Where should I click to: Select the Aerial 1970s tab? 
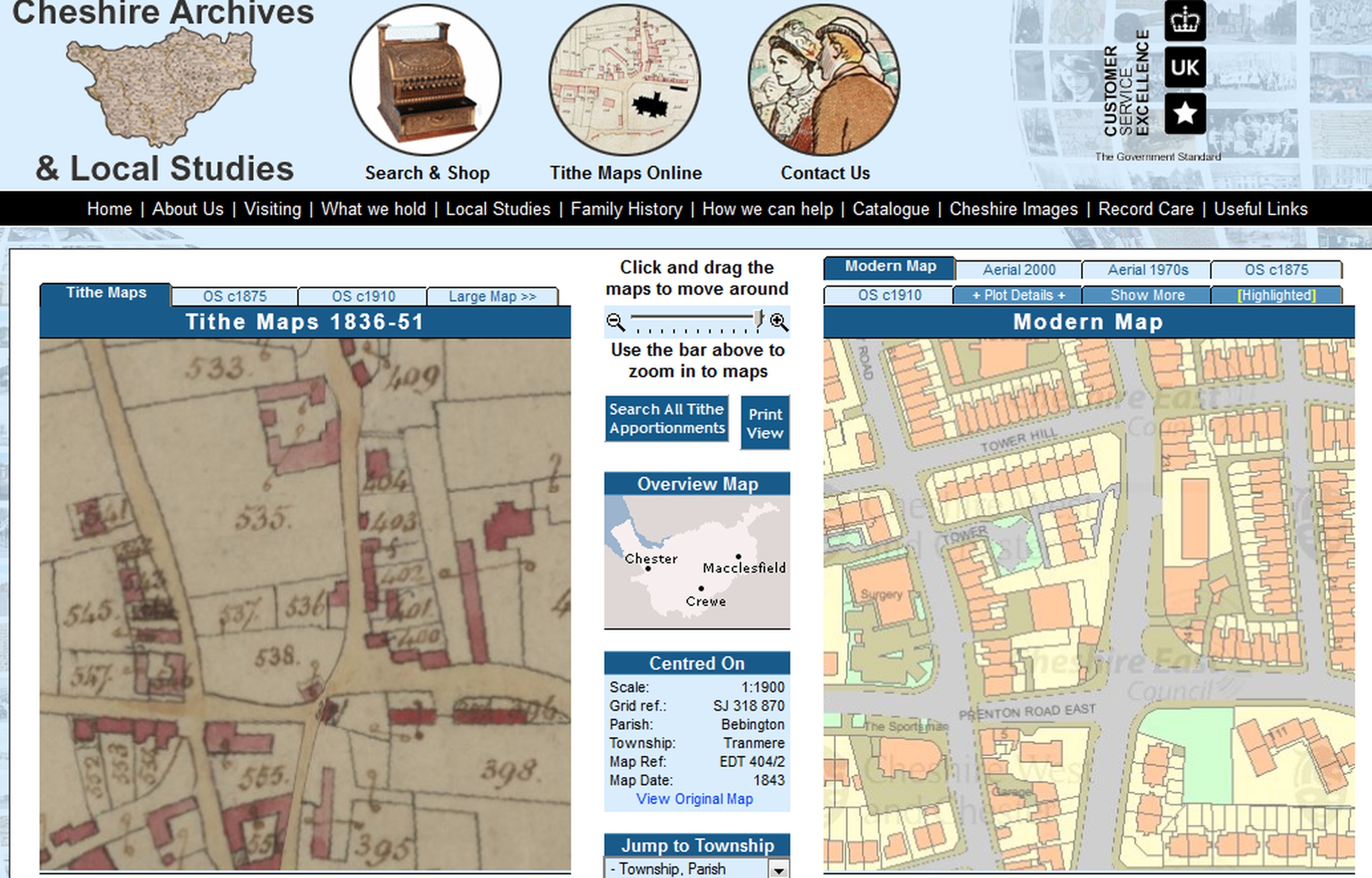[1148, 270]
